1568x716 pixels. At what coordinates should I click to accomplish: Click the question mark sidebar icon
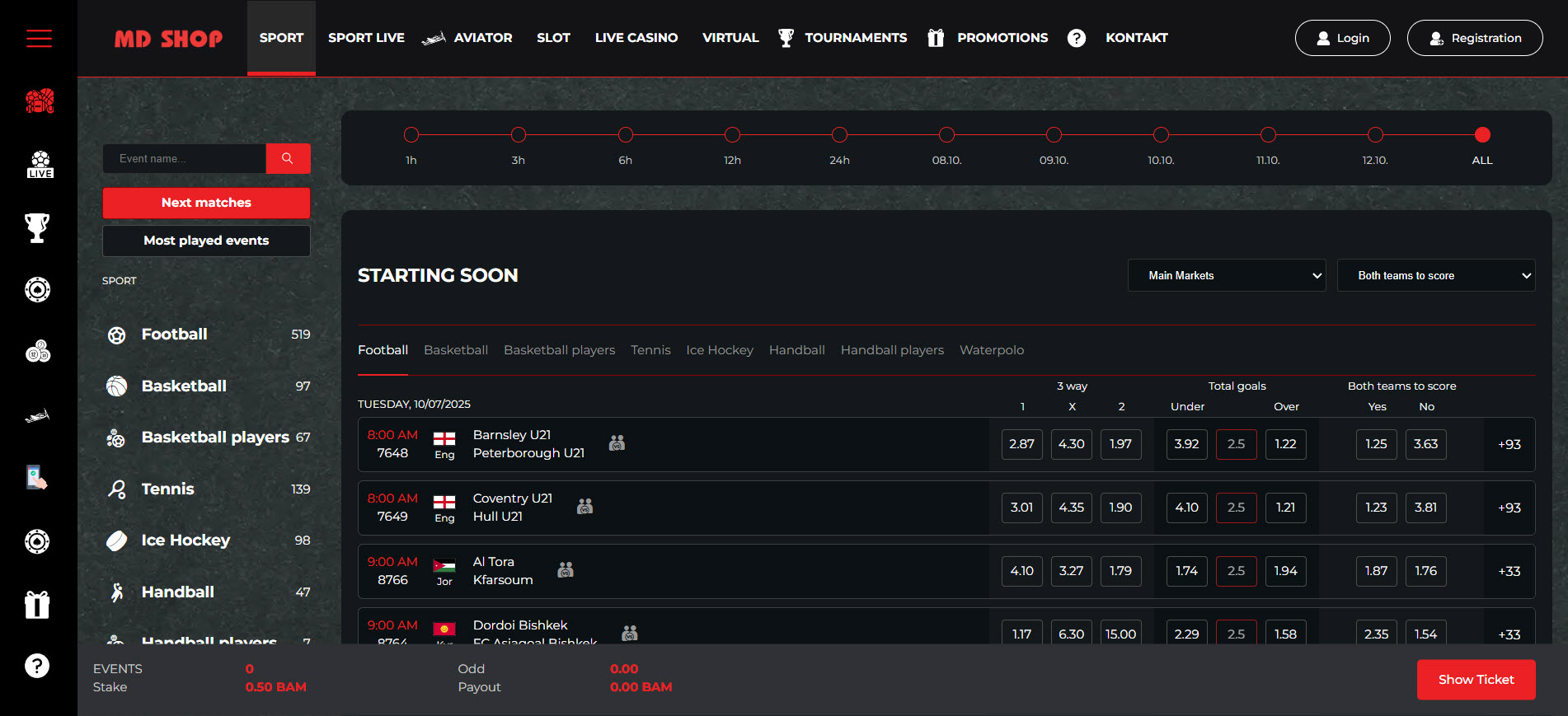coord(37,666)
